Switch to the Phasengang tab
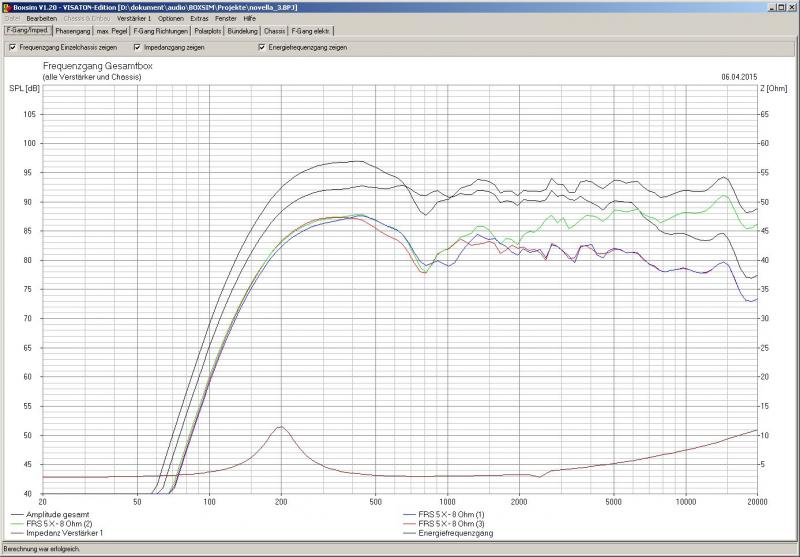 point(73,31)
